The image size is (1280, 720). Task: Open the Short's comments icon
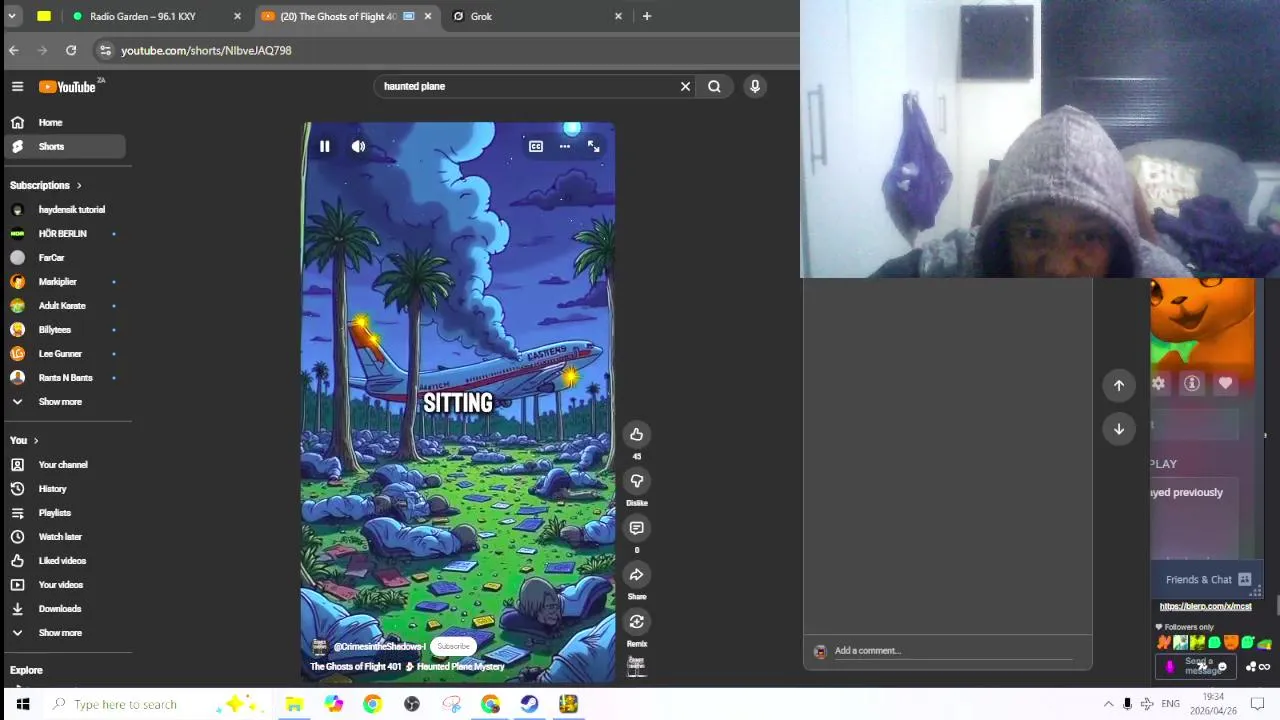coord(636,528)
